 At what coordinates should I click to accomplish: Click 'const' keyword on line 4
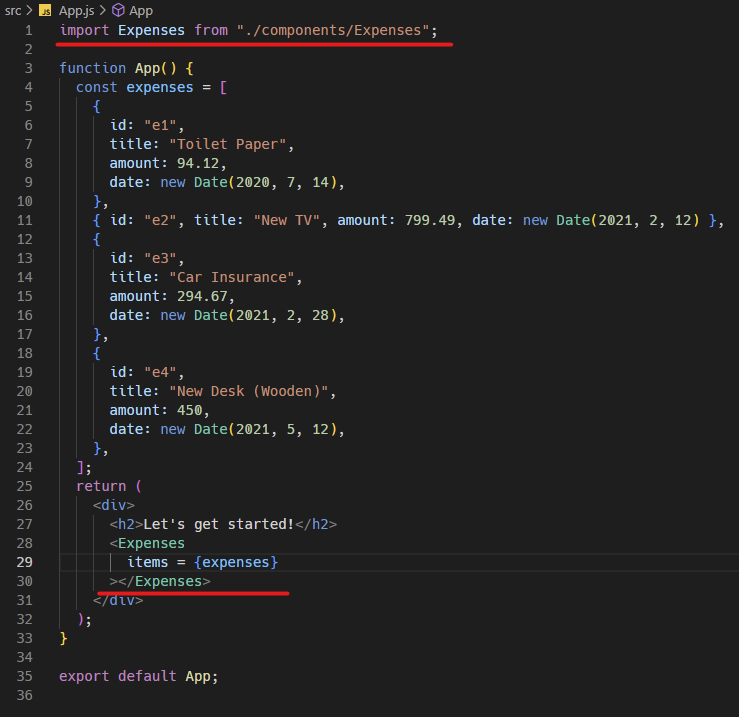pyautogui.click(x=97, y=88)
